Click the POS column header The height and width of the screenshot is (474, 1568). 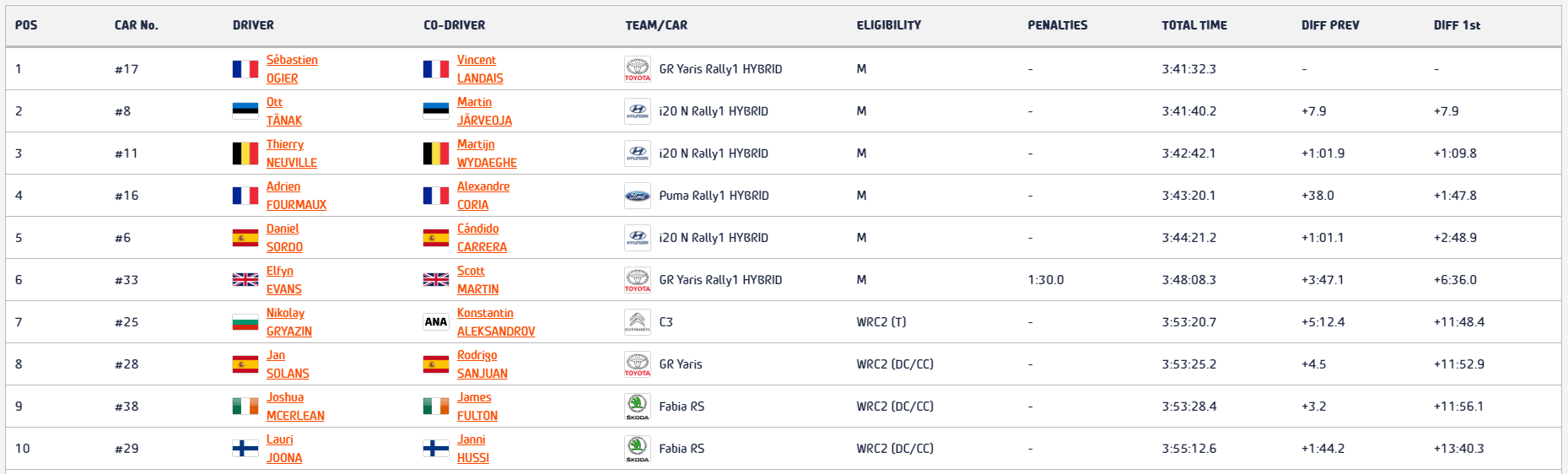pyautogui.click(x=26, y=25)
